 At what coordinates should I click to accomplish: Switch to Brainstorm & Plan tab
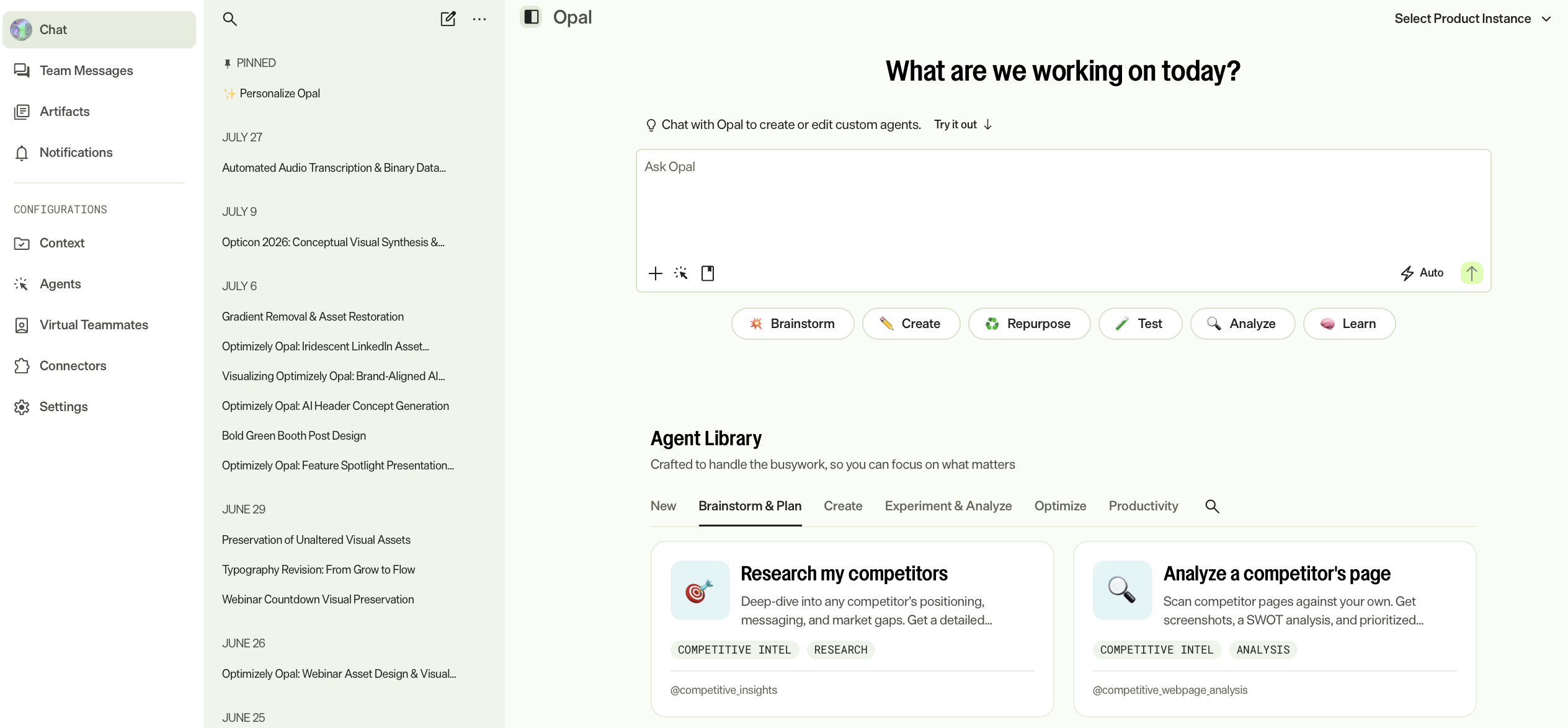(750, 506)
